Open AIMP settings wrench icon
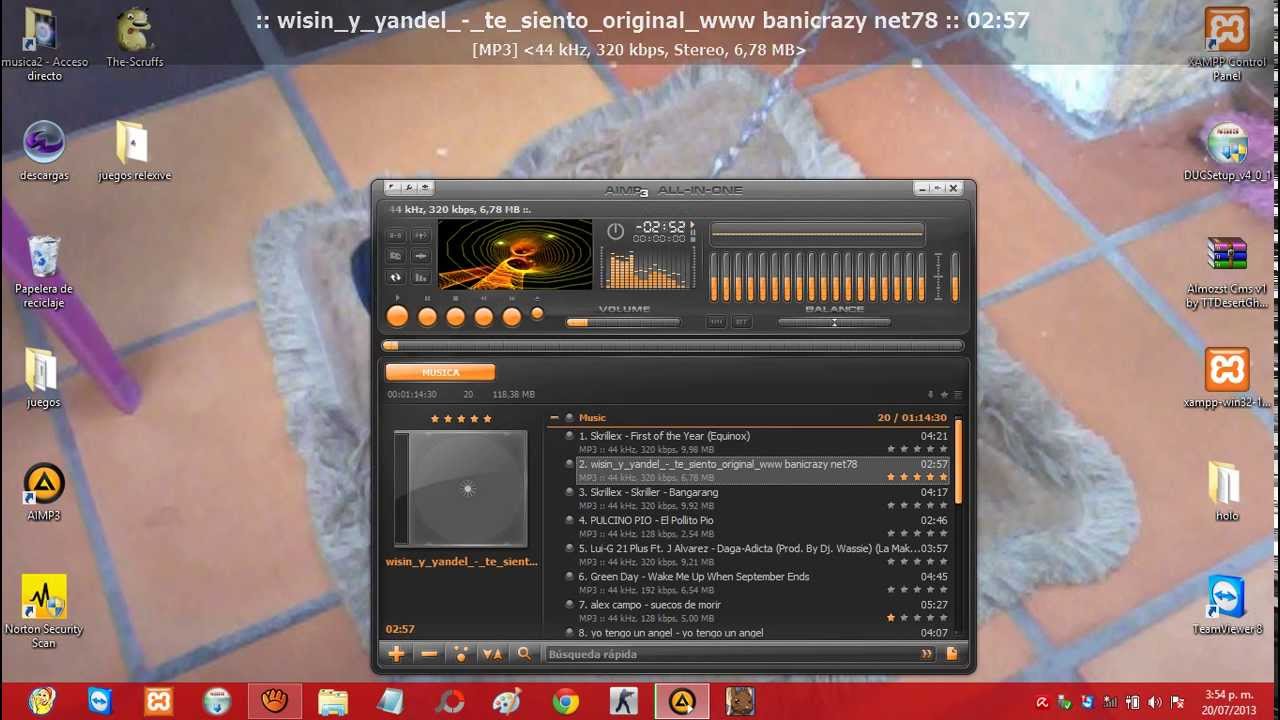The width and height of the screenshot is (1280, 720). coord(409,187)
